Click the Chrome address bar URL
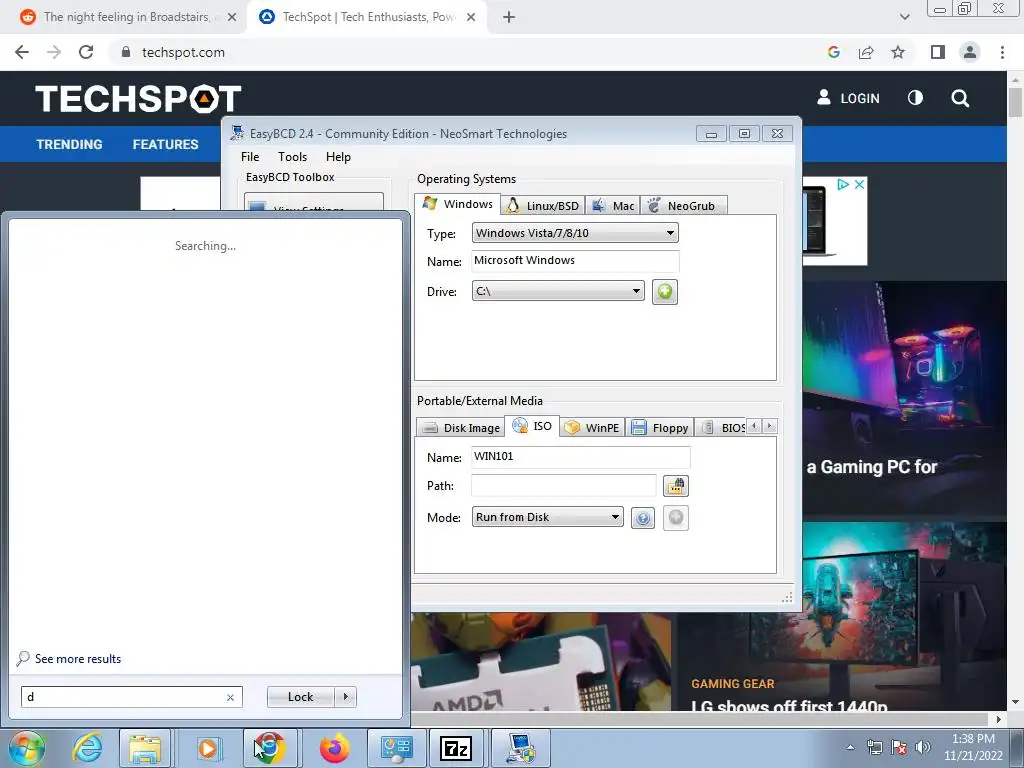This screenshot has width=1024, height=768. 183,52
